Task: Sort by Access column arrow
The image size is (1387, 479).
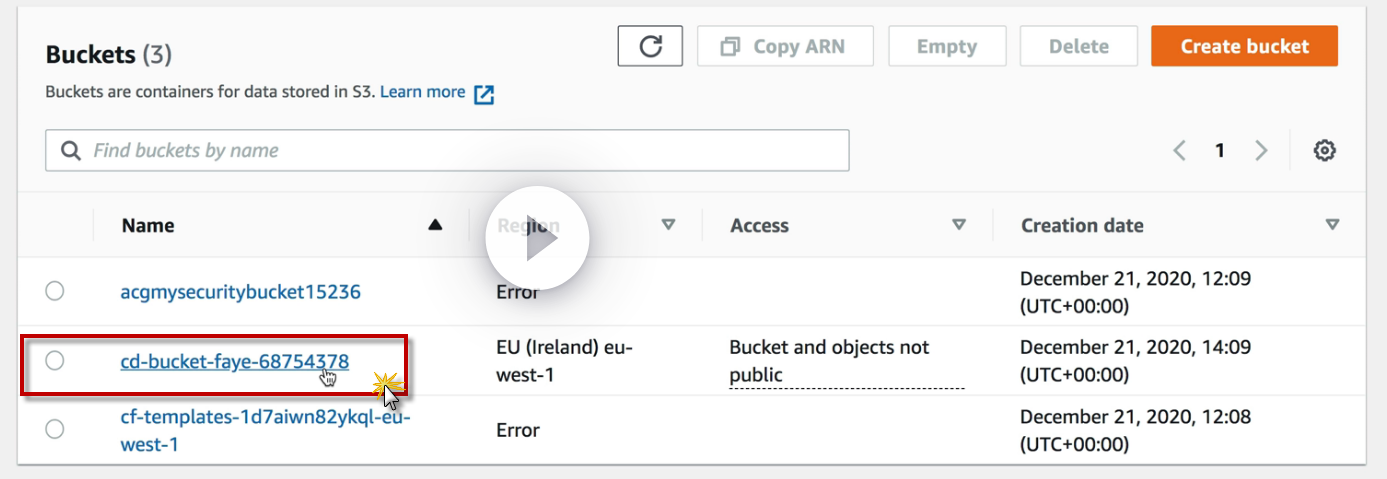Action: click(x=959, y=225)
